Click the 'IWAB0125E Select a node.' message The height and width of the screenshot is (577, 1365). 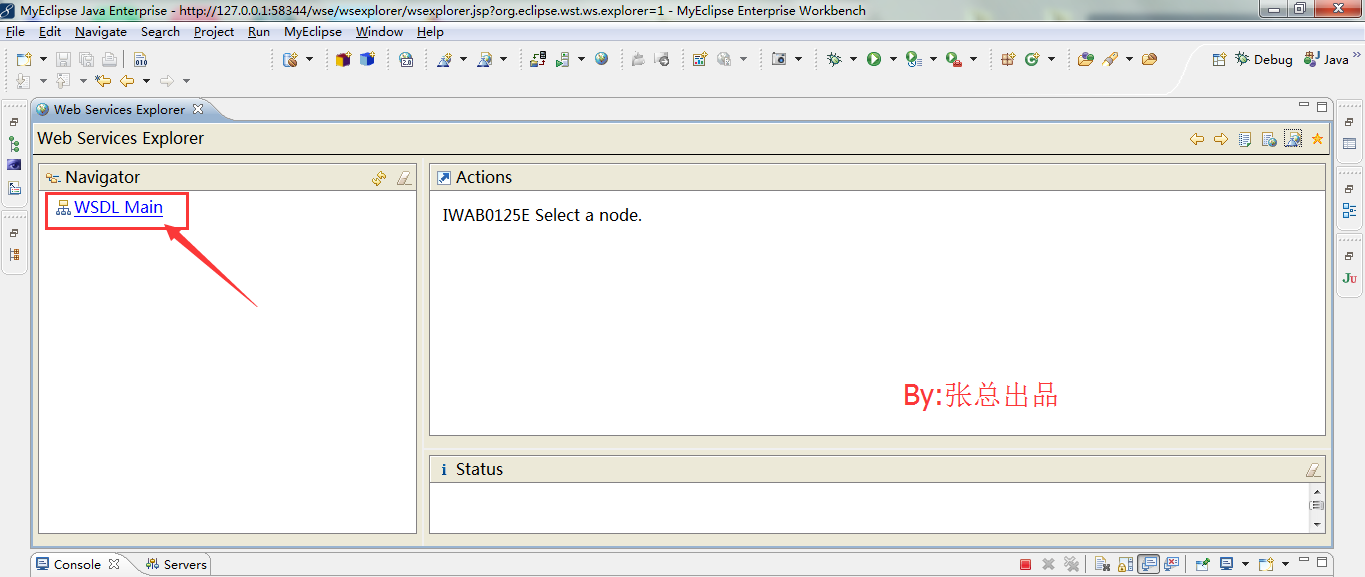click(x=542, y=215)
